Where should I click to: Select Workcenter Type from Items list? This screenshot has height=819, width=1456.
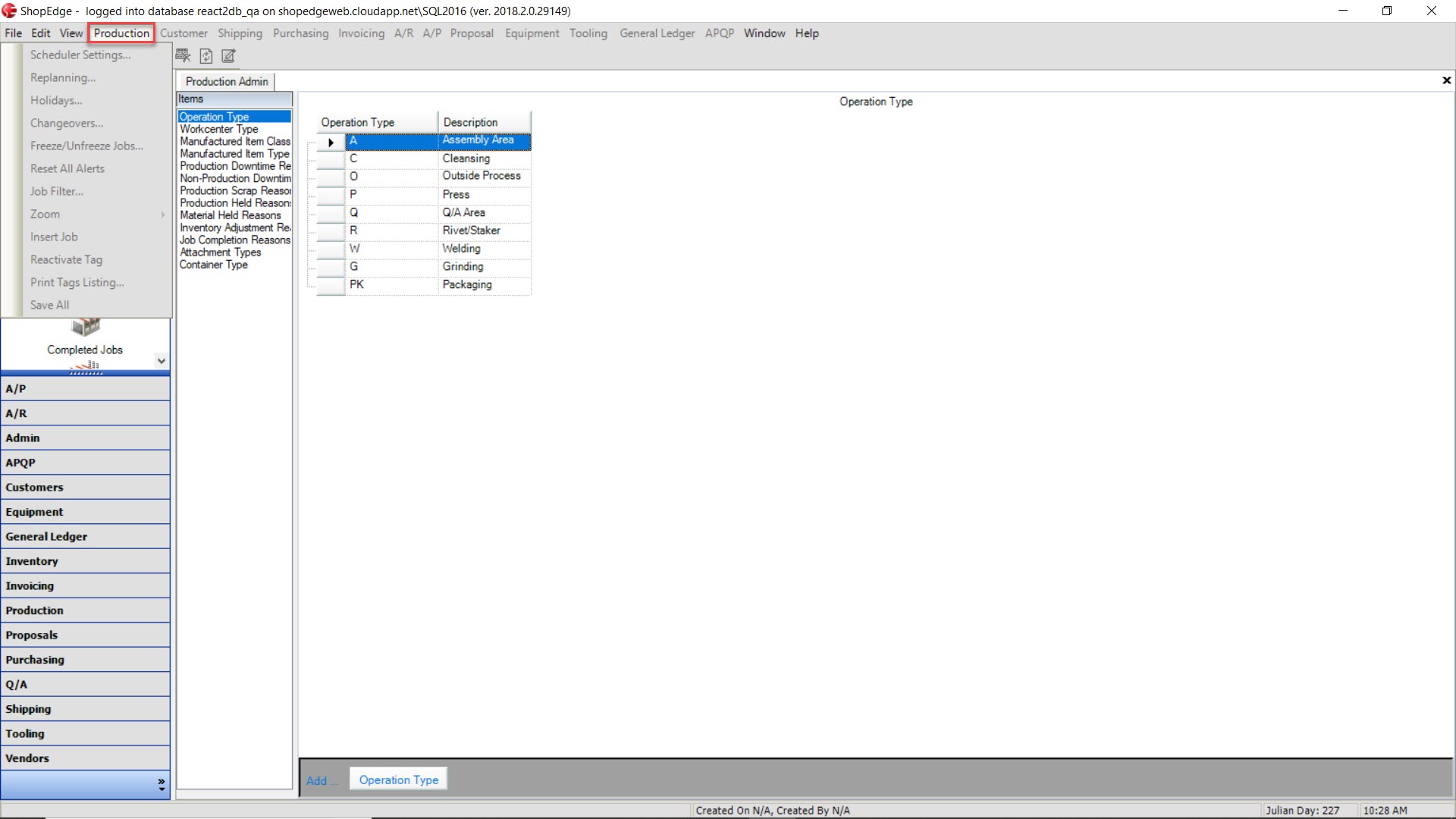[x=219, y=128]
